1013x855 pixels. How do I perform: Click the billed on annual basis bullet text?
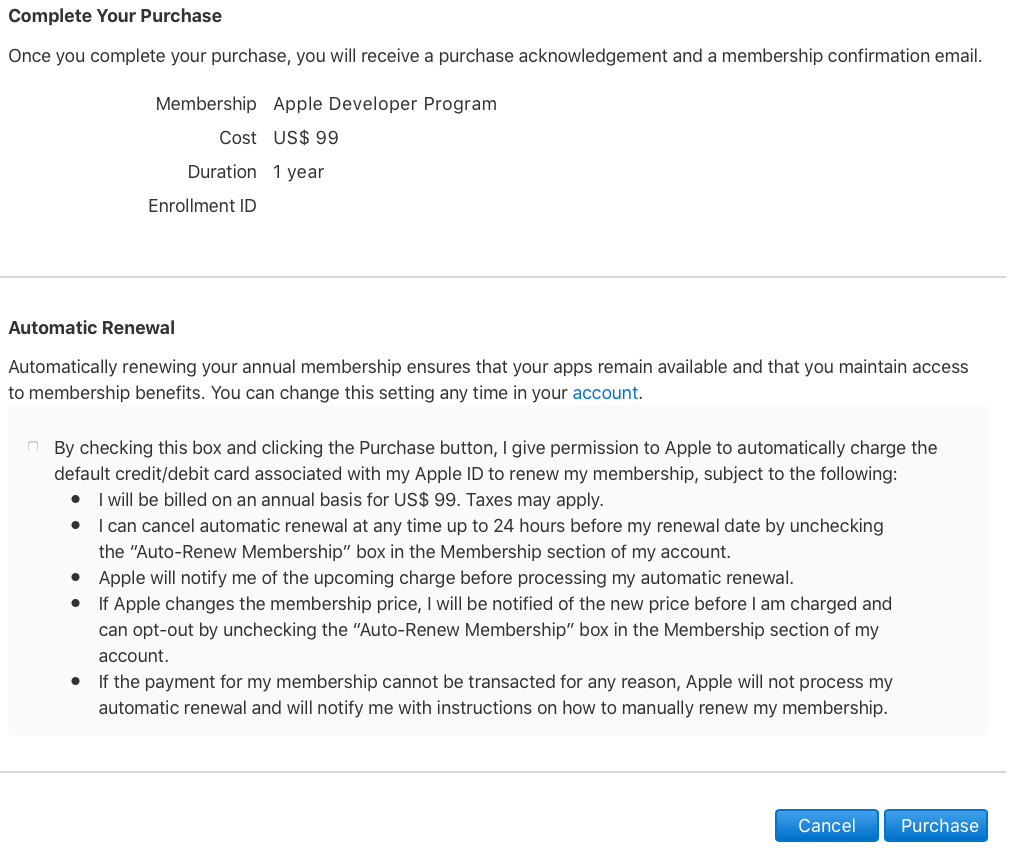tap(350, 499)
